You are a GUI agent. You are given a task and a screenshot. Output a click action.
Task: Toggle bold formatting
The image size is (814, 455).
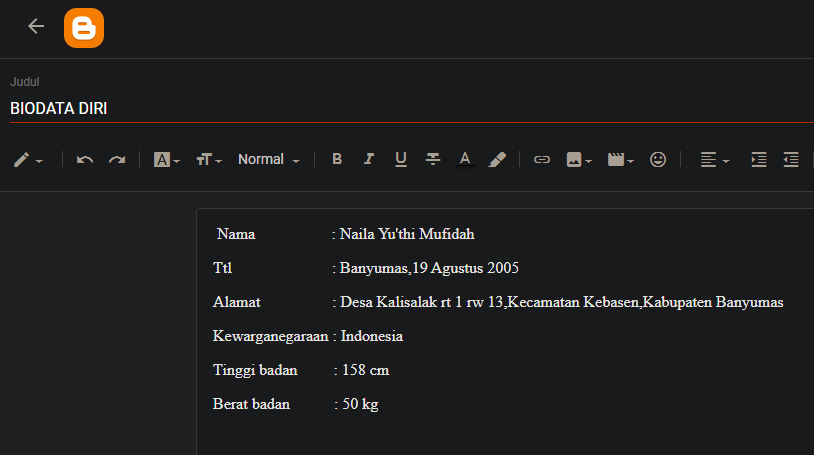point(337,159)
